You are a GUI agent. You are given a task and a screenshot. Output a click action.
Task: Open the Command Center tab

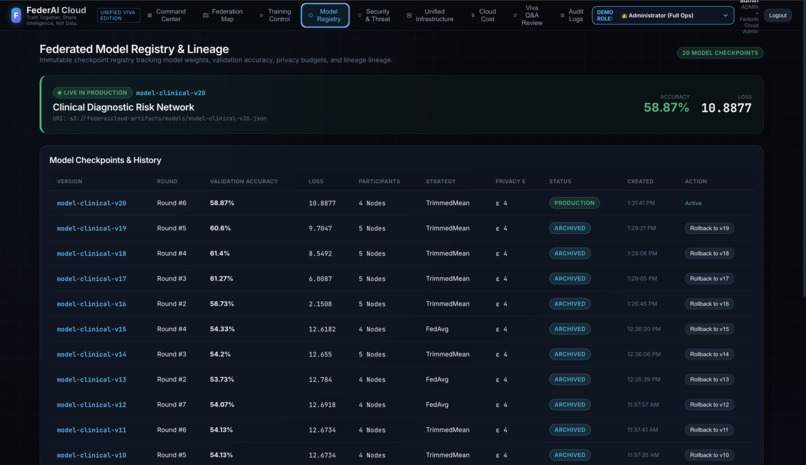[167, 15]
